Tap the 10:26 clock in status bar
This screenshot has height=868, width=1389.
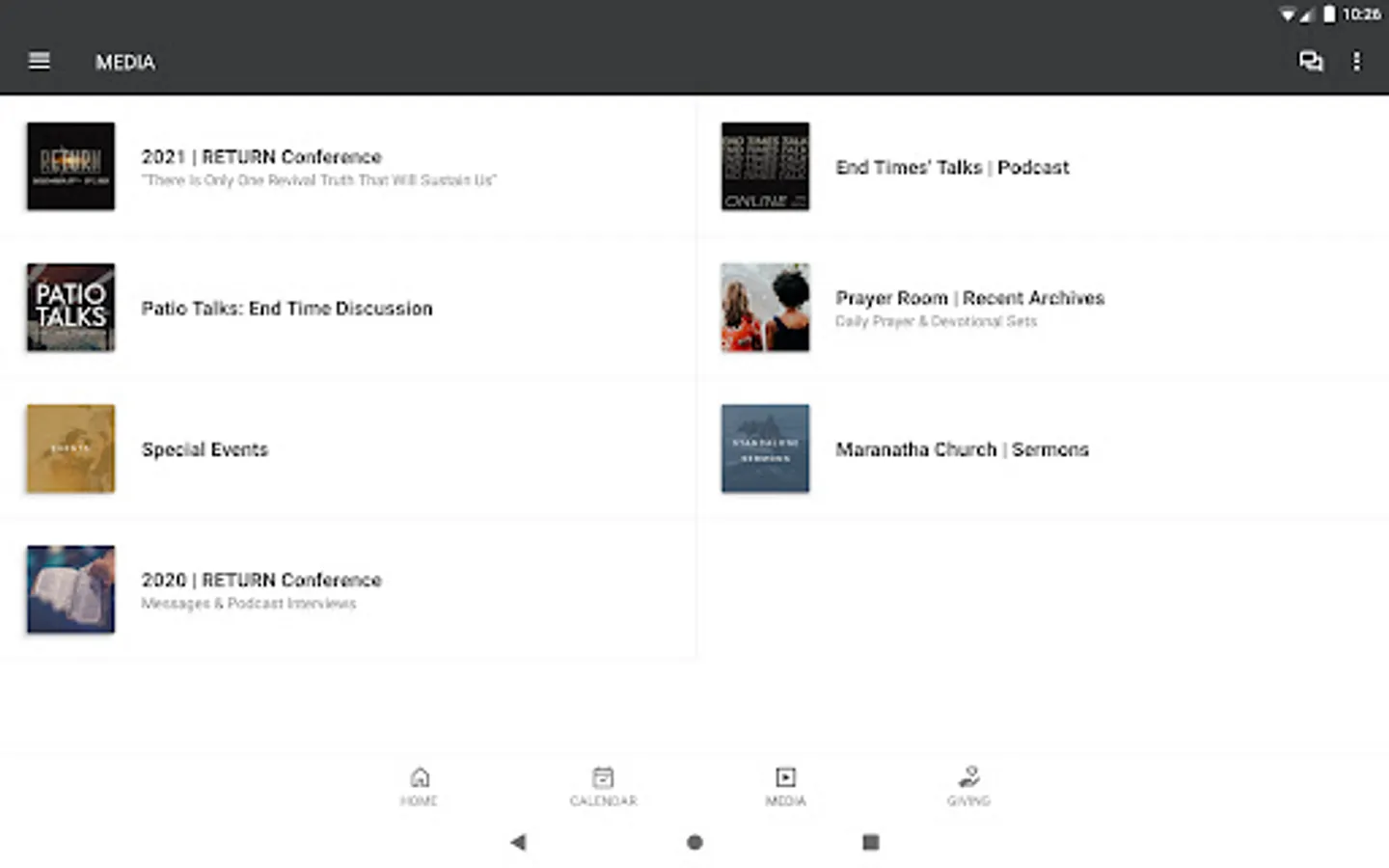tap(1361, 14)
